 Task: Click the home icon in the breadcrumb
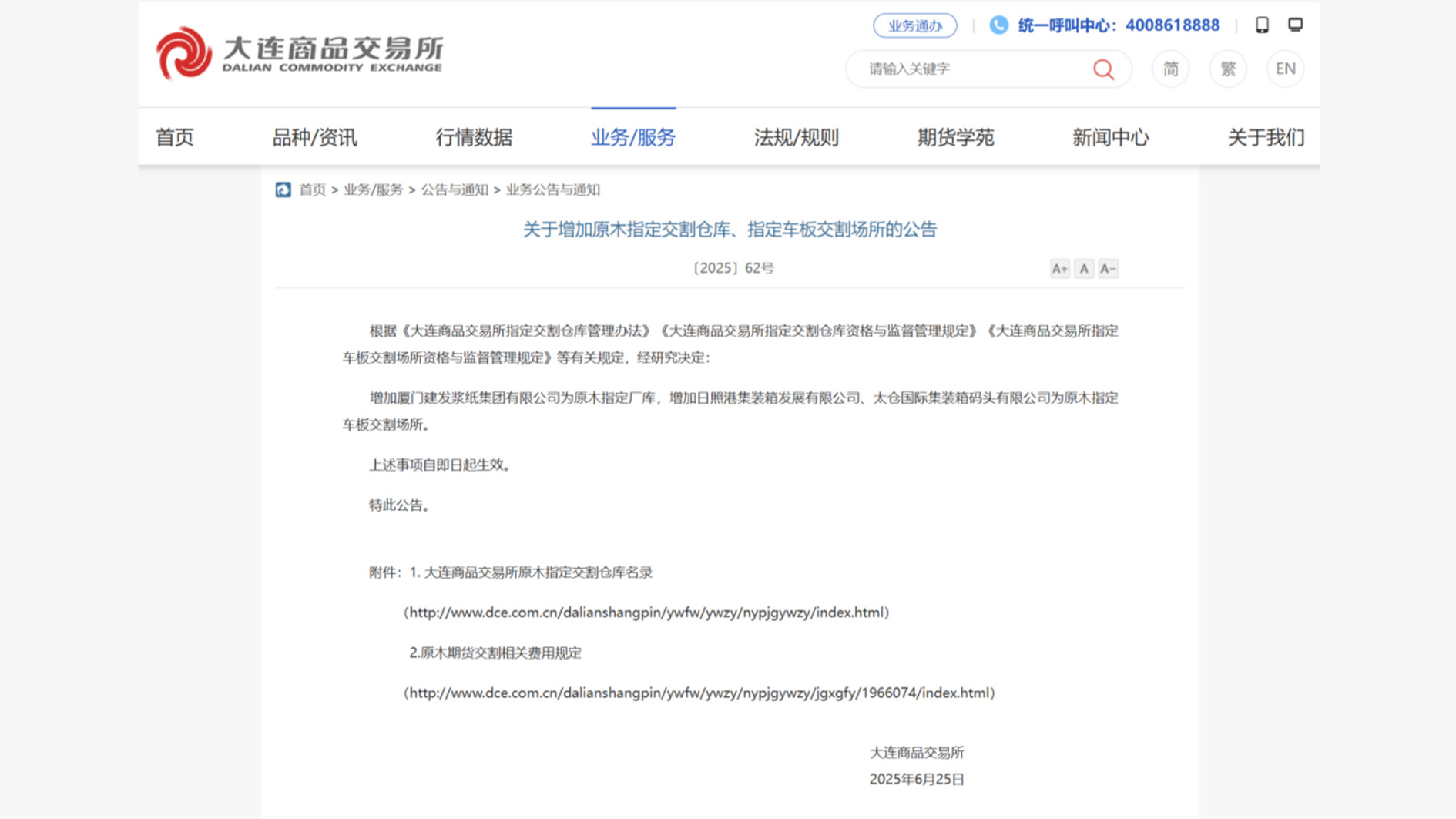click(x=283, y=190)
